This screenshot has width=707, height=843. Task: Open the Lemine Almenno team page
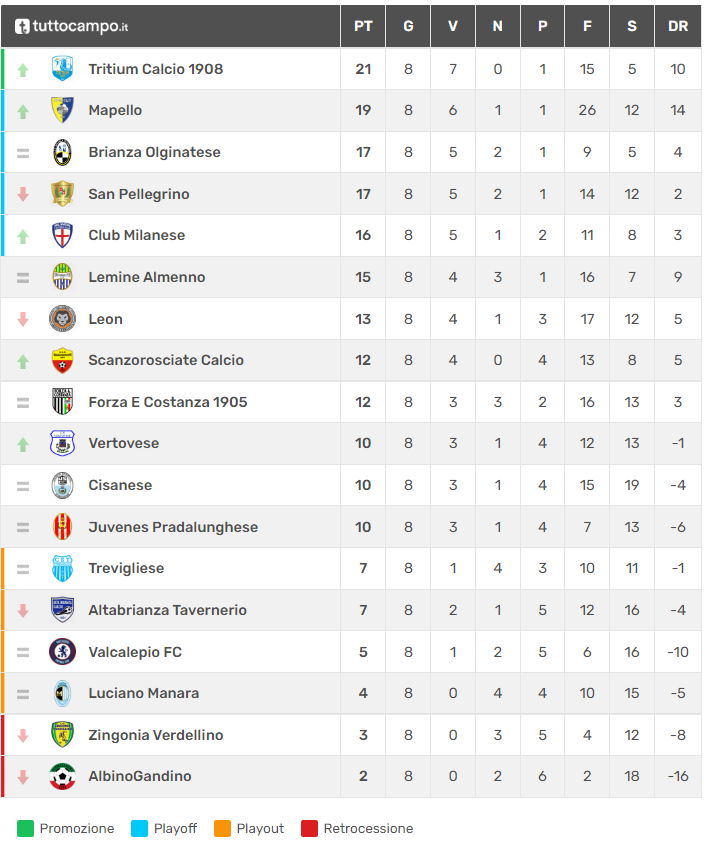[146, 277]
